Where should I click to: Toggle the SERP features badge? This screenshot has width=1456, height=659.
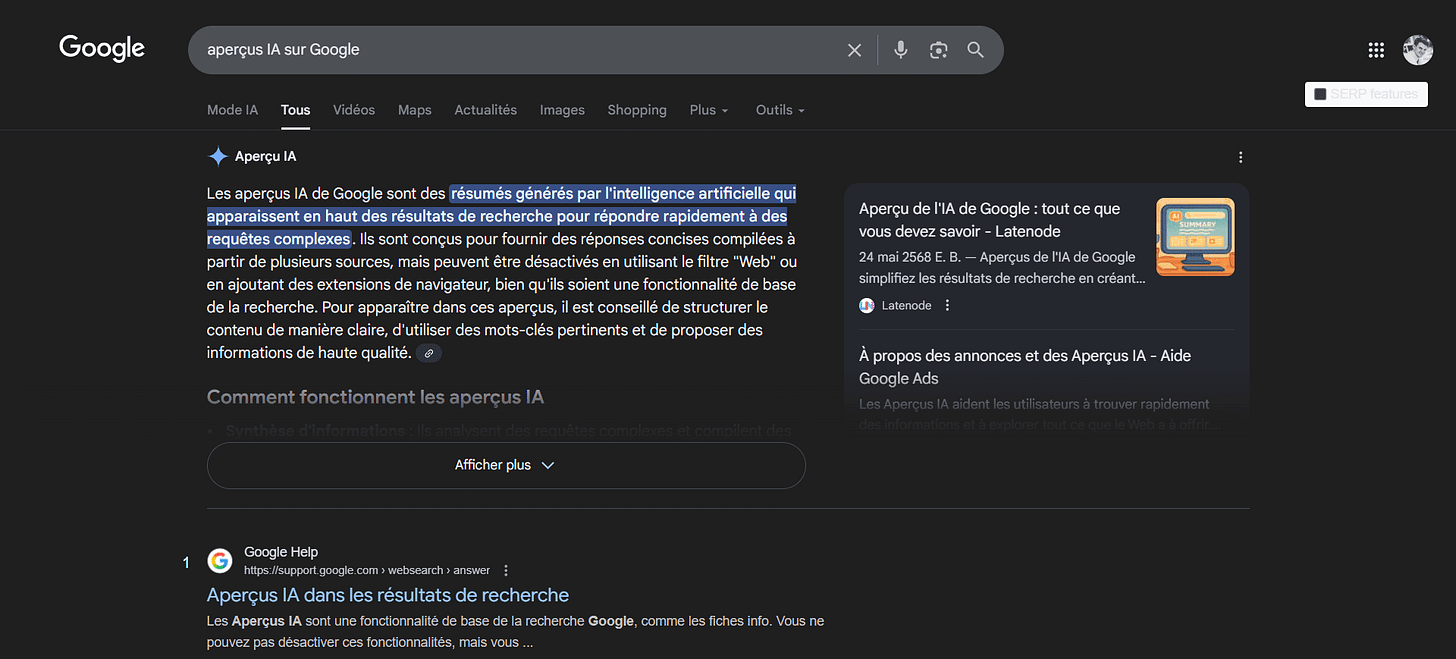click(x=1366, y=94)
